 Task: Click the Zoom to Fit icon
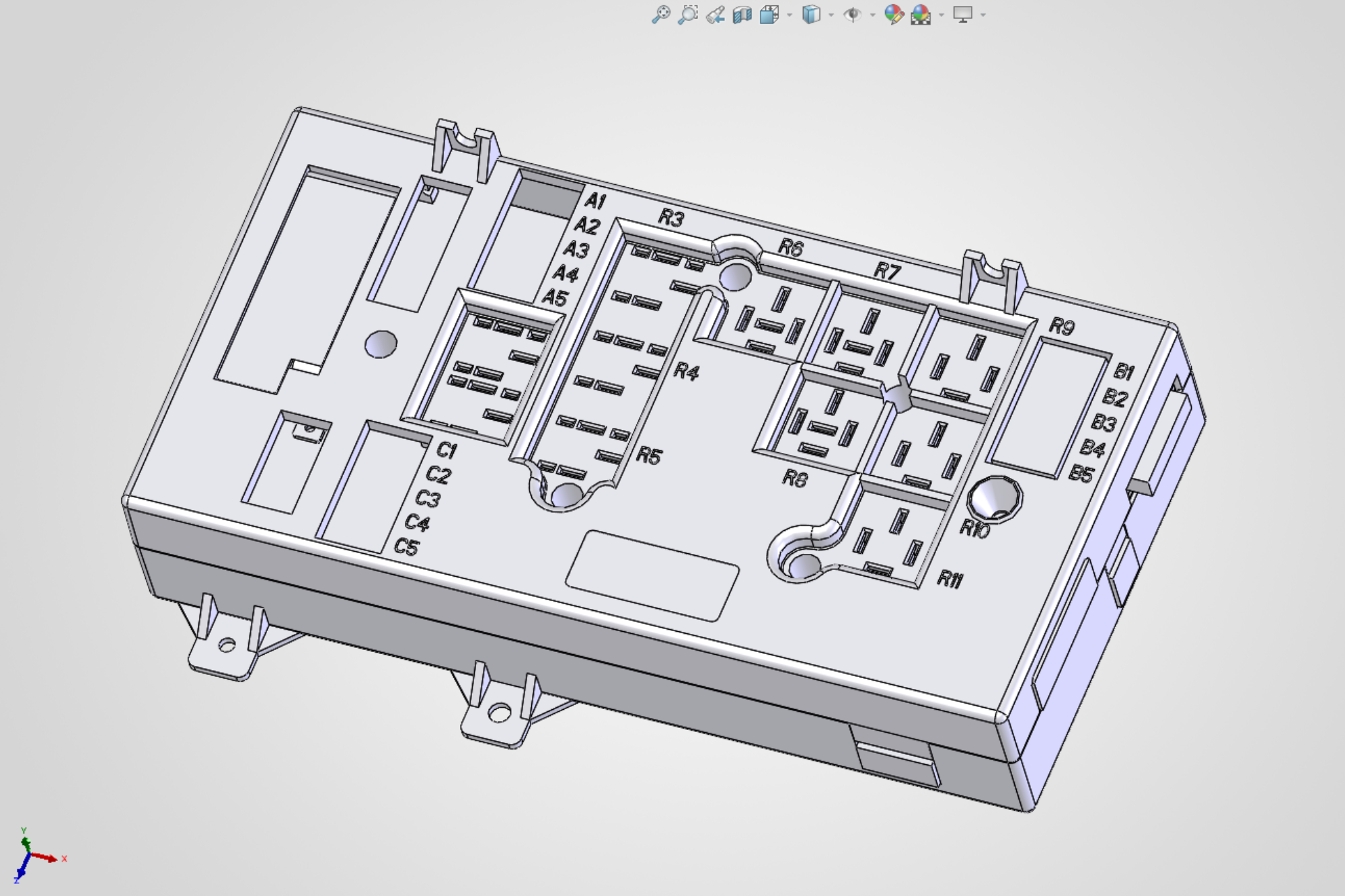661,14
